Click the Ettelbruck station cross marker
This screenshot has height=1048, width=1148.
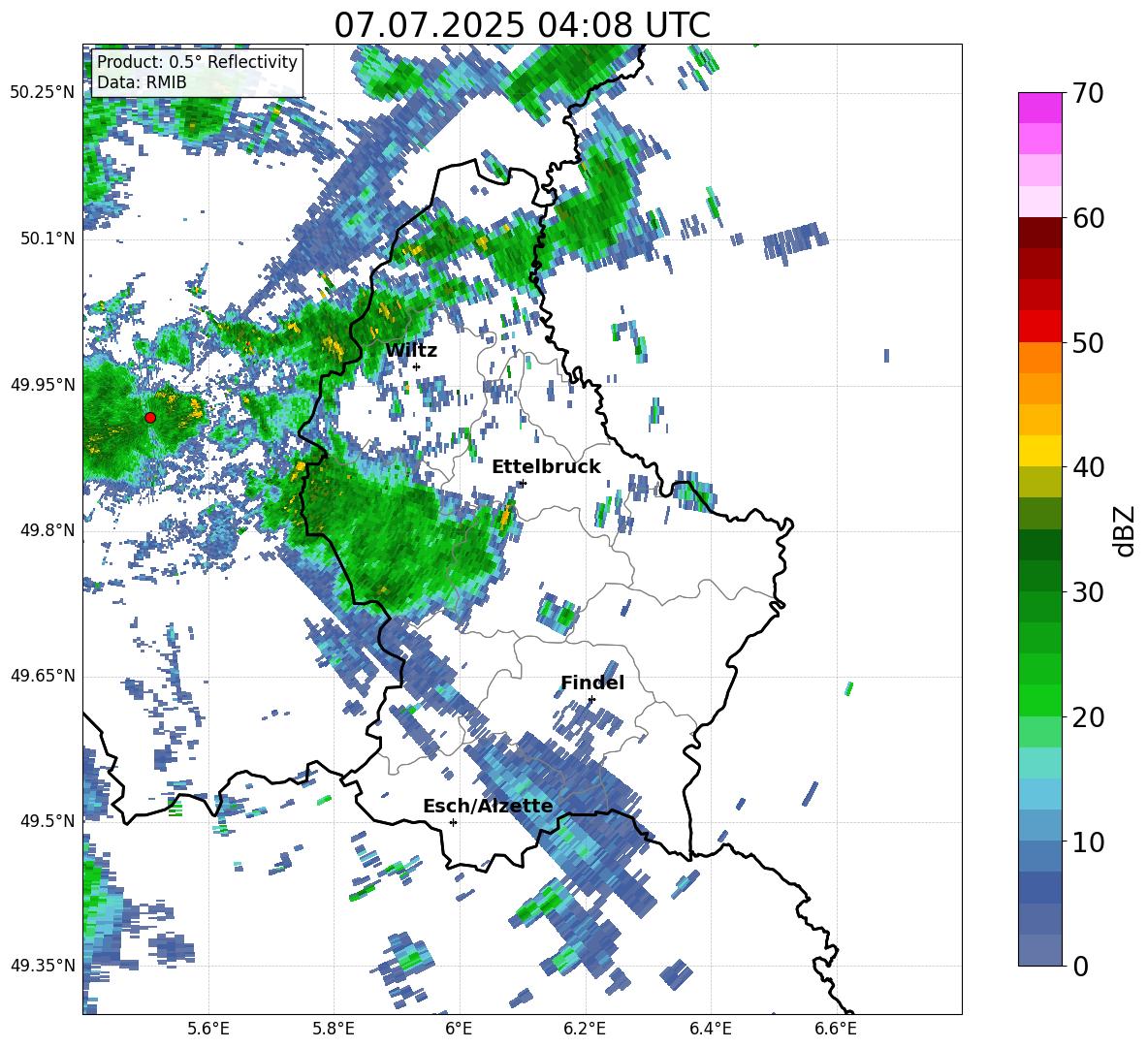pyautogui.click(x=523, y=482)
